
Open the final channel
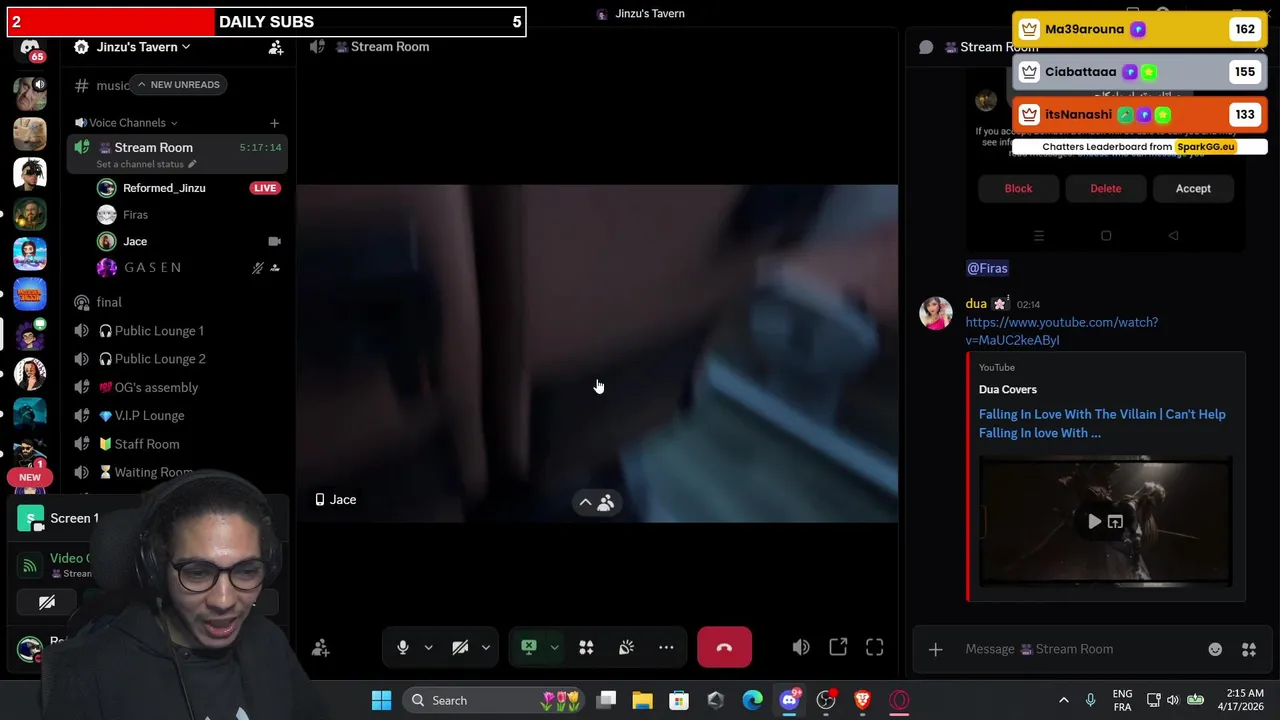[109, 302]
